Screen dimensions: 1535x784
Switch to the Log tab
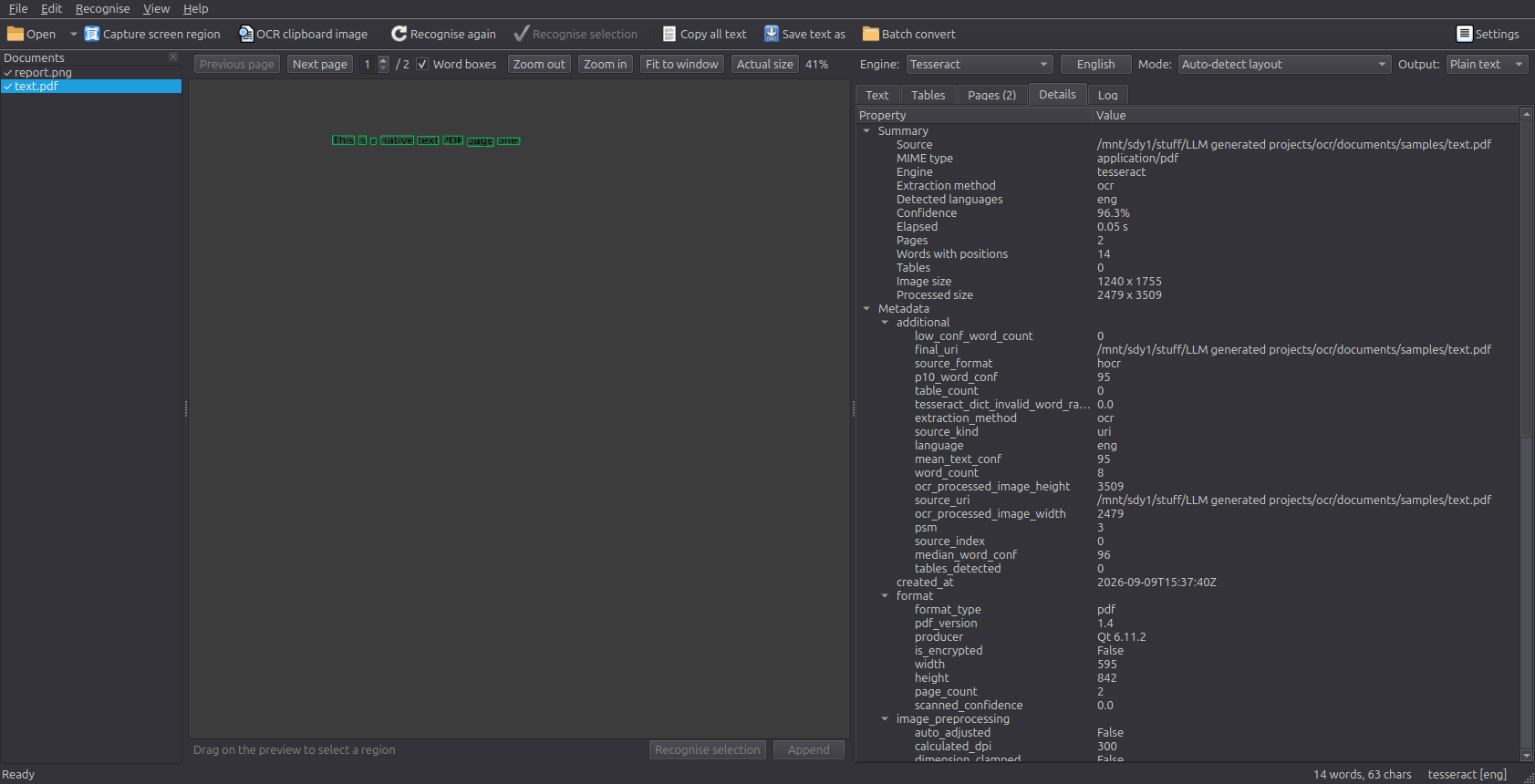(1107, 95)
